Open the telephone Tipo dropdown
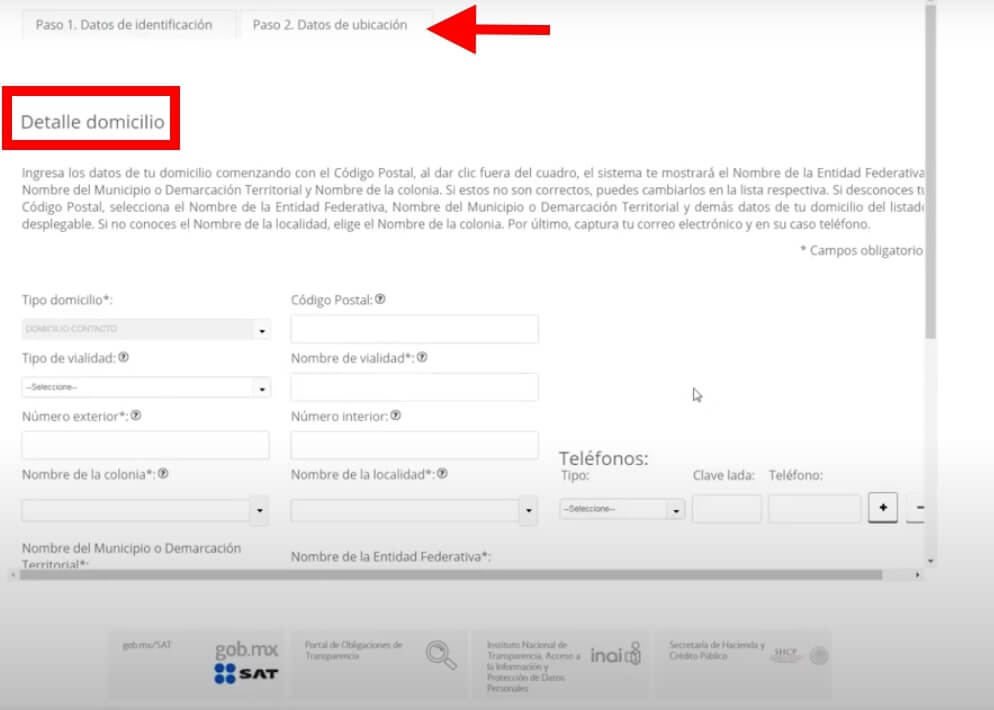This screenshot has height=710, width=994. (676, 510)
